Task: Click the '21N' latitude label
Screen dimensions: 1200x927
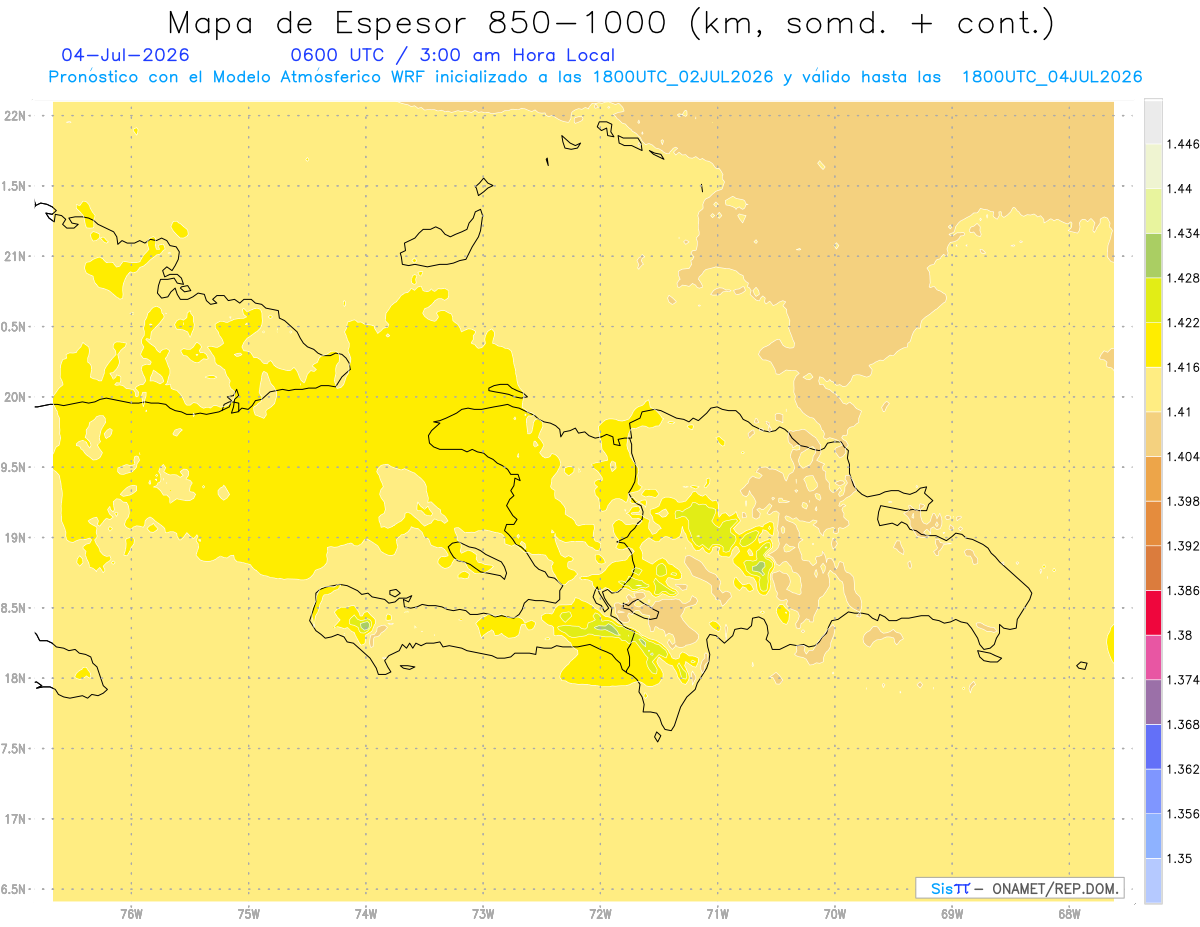Action: click(x=14, y=256)
